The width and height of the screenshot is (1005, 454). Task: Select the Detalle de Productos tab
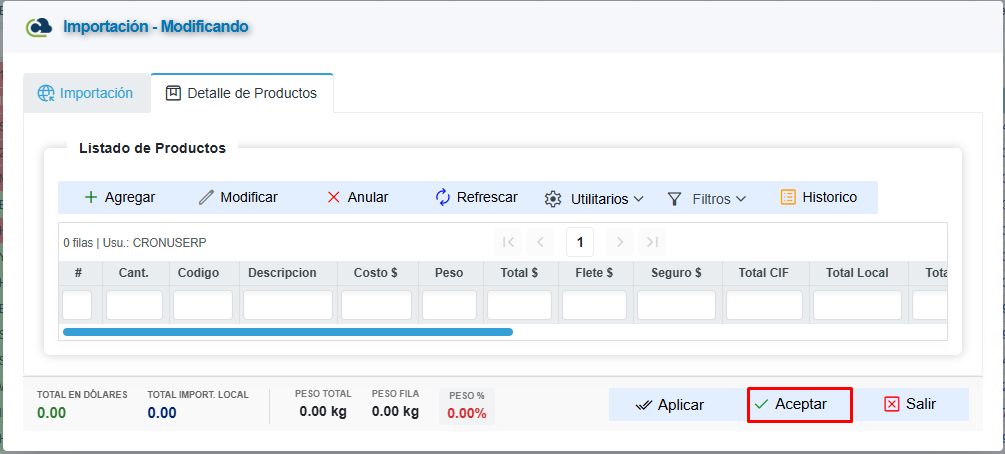242,93
